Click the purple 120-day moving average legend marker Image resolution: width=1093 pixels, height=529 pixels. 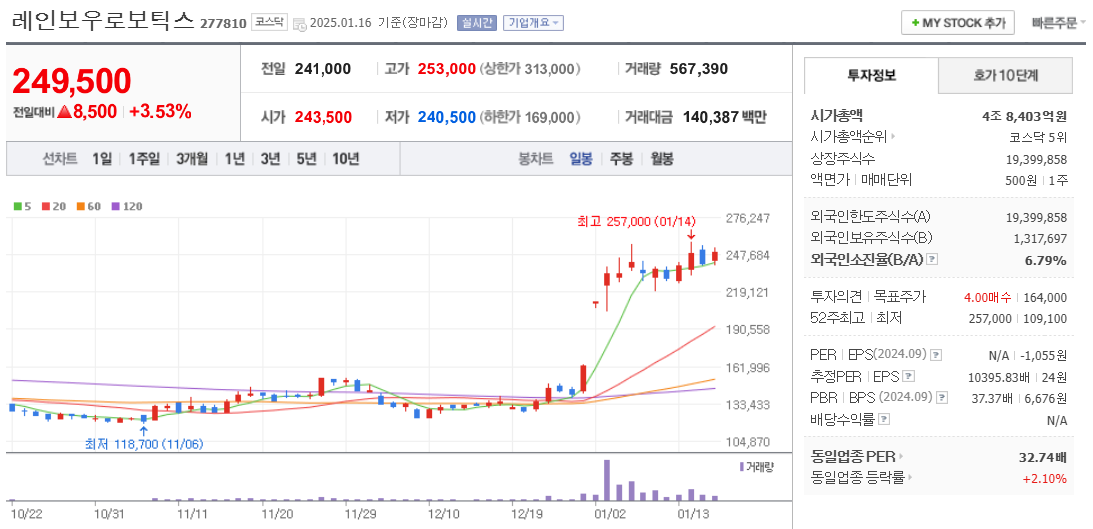114,206
